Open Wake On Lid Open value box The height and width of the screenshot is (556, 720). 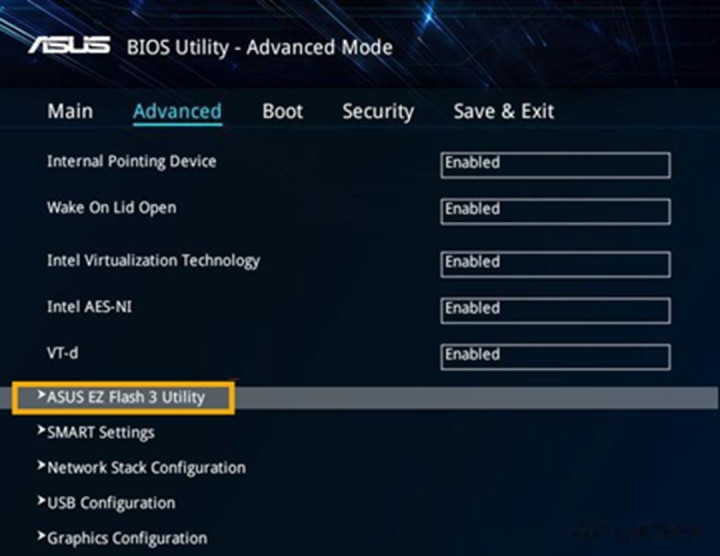555,211
